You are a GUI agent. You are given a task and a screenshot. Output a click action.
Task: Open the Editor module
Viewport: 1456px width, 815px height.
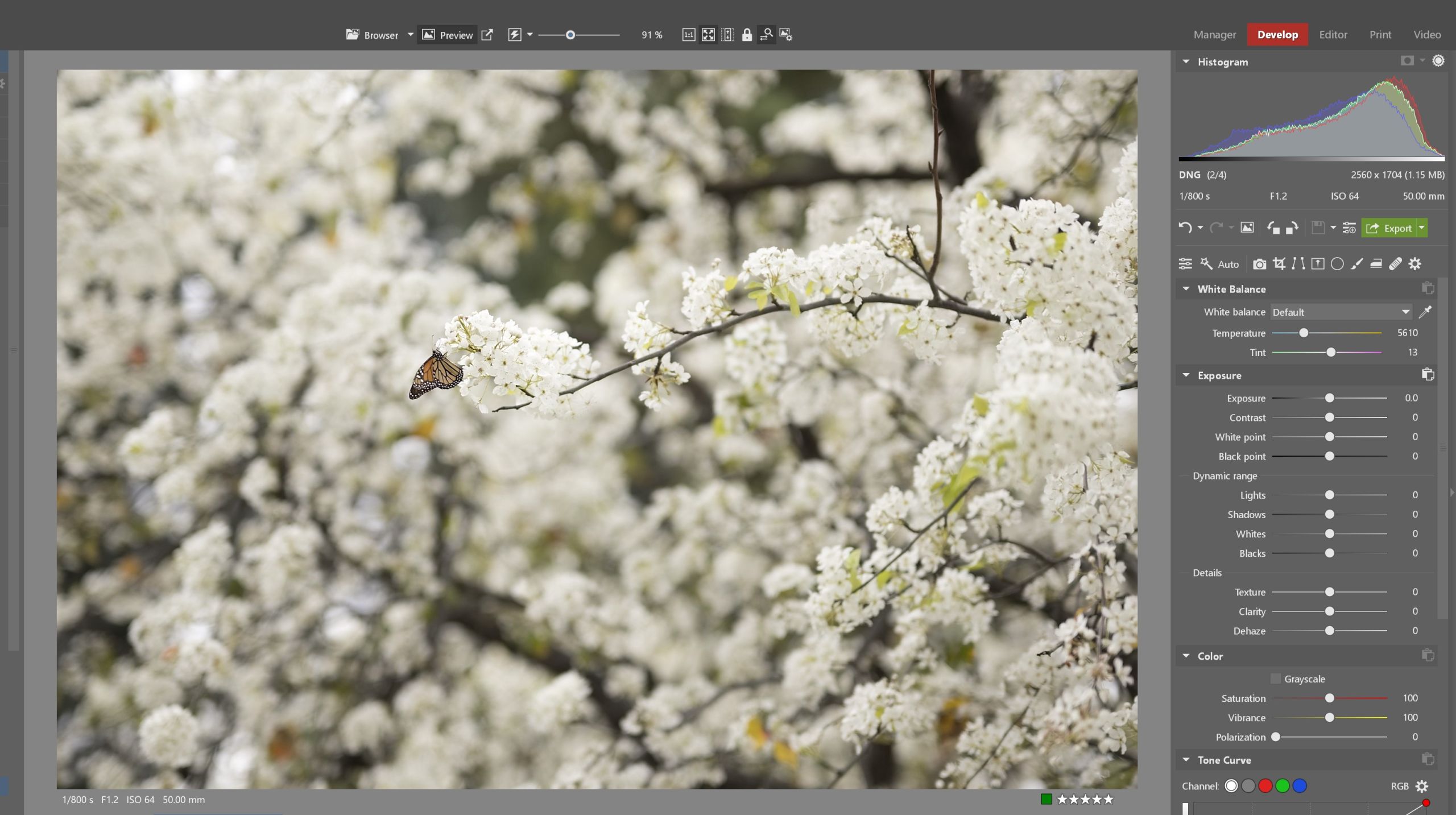pyautogui.click(x=1334, y=35)
